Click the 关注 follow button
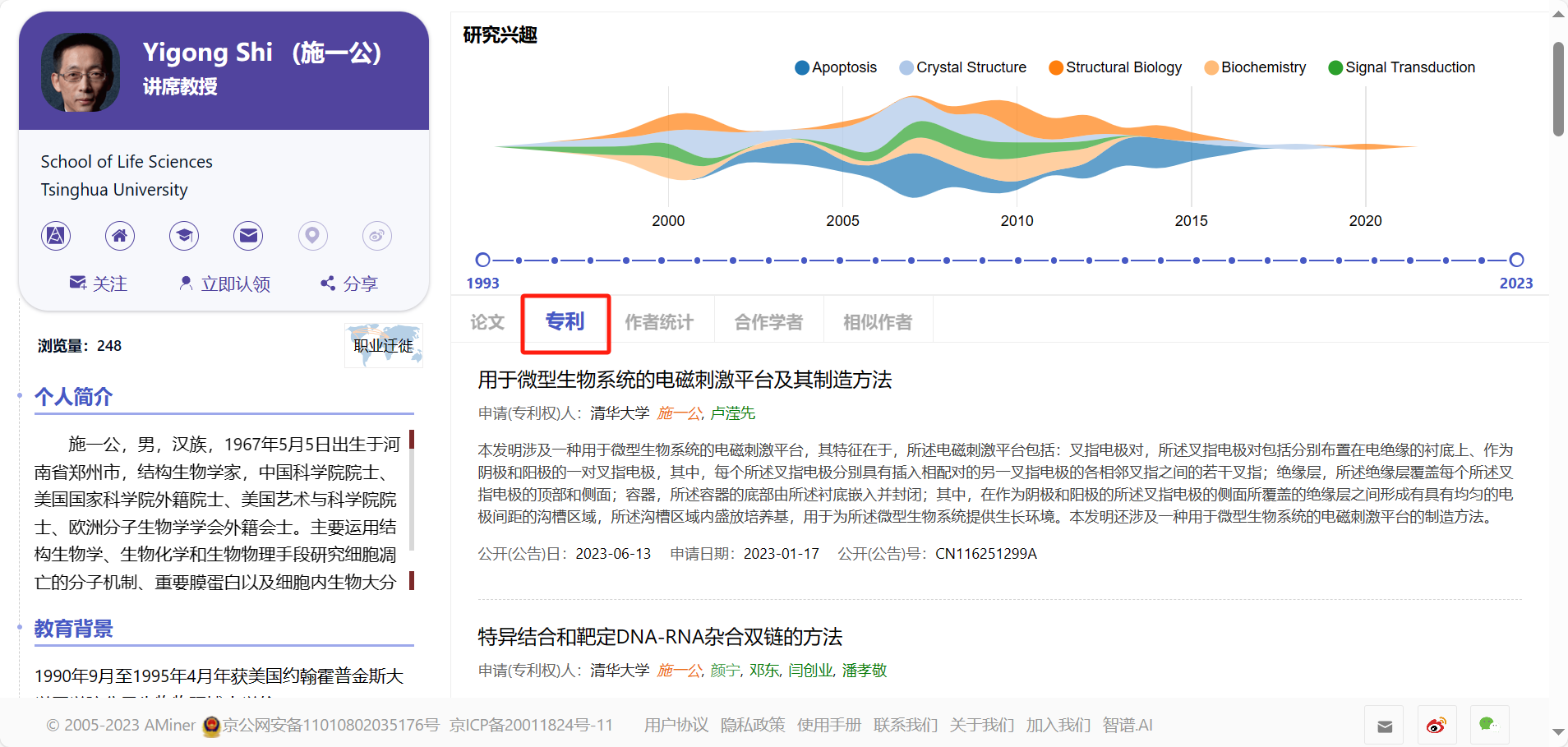The width and height of the screenshot is (1568, 747). point(99,284)
